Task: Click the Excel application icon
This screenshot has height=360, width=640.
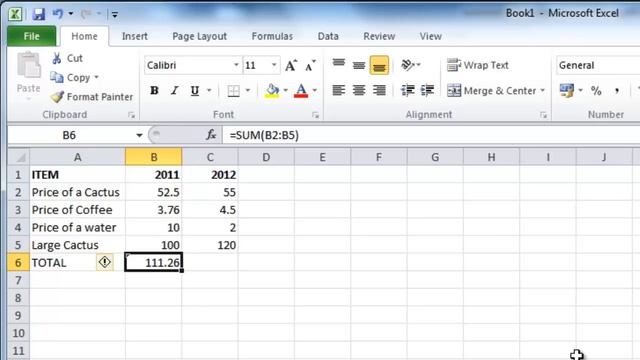Action: 16,14
